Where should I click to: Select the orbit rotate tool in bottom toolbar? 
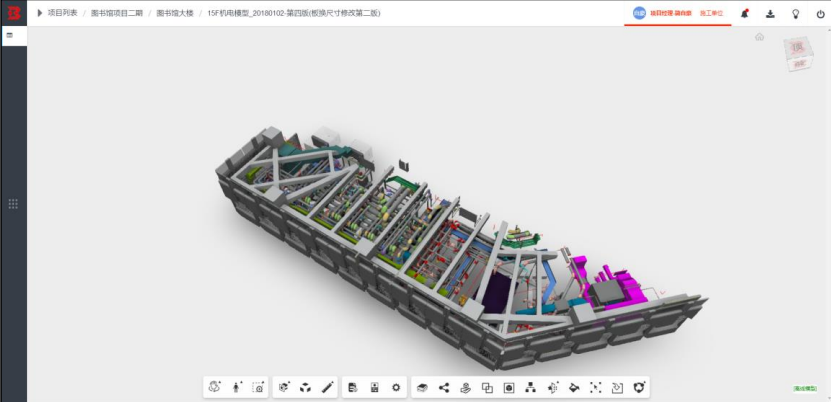(x=215, y=387)
